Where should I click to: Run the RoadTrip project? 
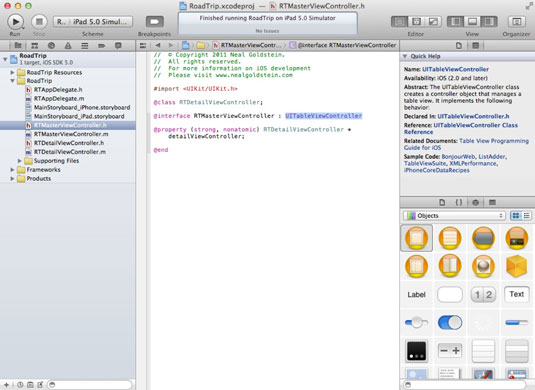15,22
